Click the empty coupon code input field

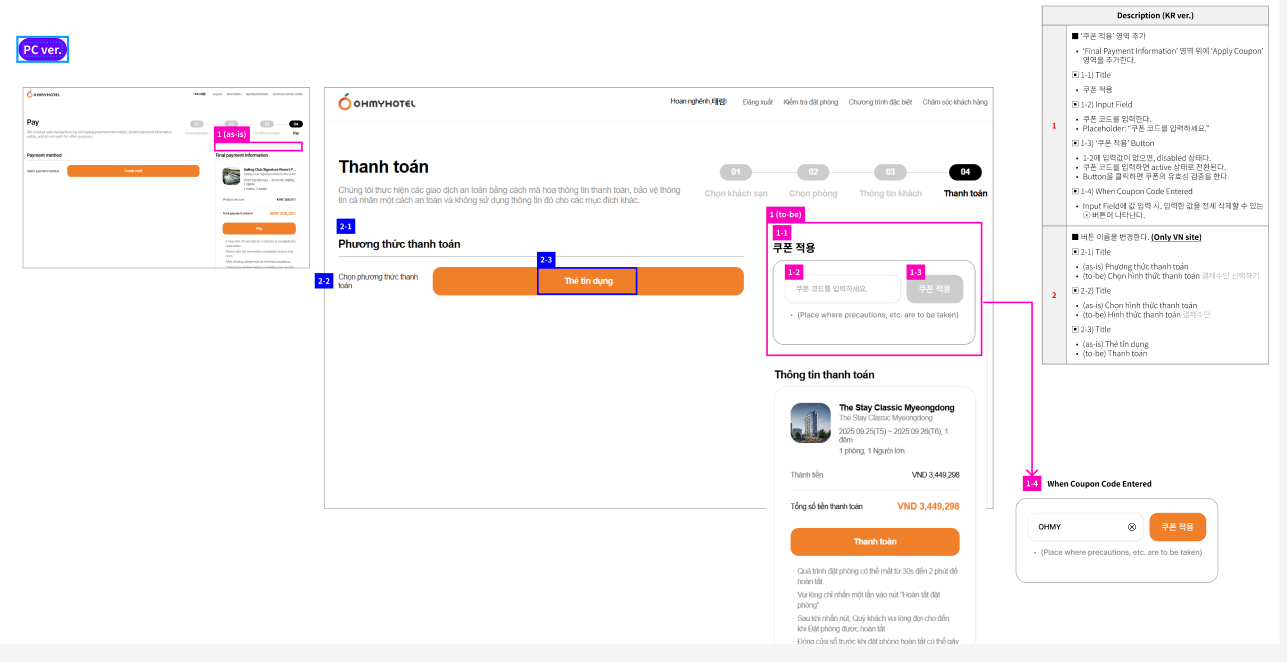click(x=842, y=289)
